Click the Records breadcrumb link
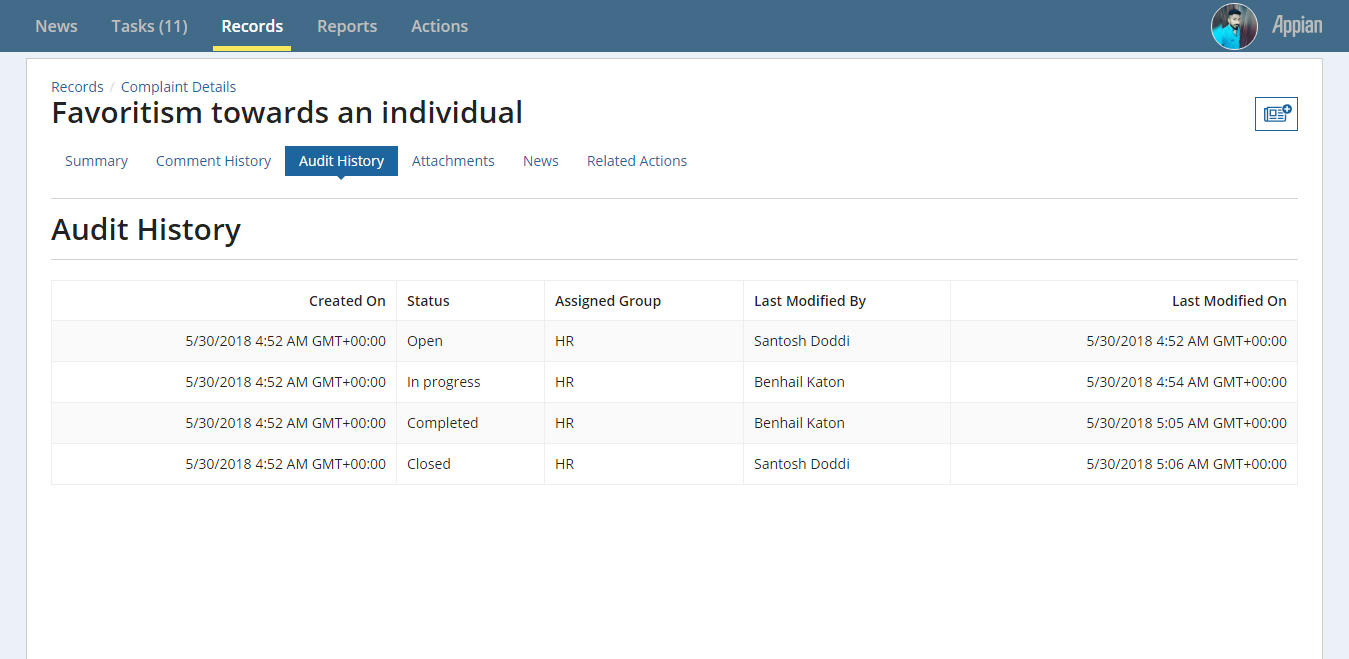This screenshot has height=659, width=1349. [x=77, y=87]
